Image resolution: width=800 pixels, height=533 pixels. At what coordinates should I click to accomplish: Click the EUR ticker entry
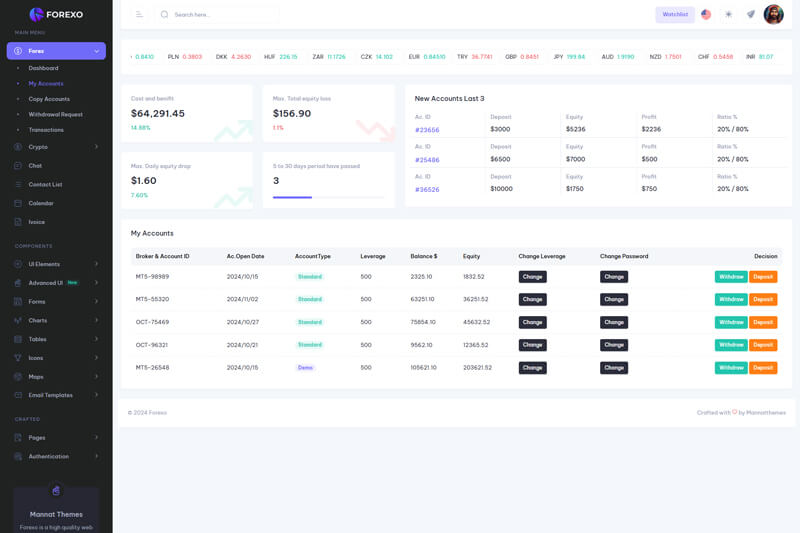click(427, 57)
